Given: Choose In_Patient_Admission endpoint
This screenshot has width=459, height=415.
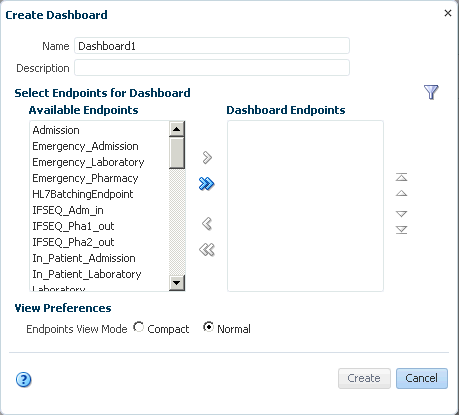Looking at the screenshot, I should pos(84,258).
